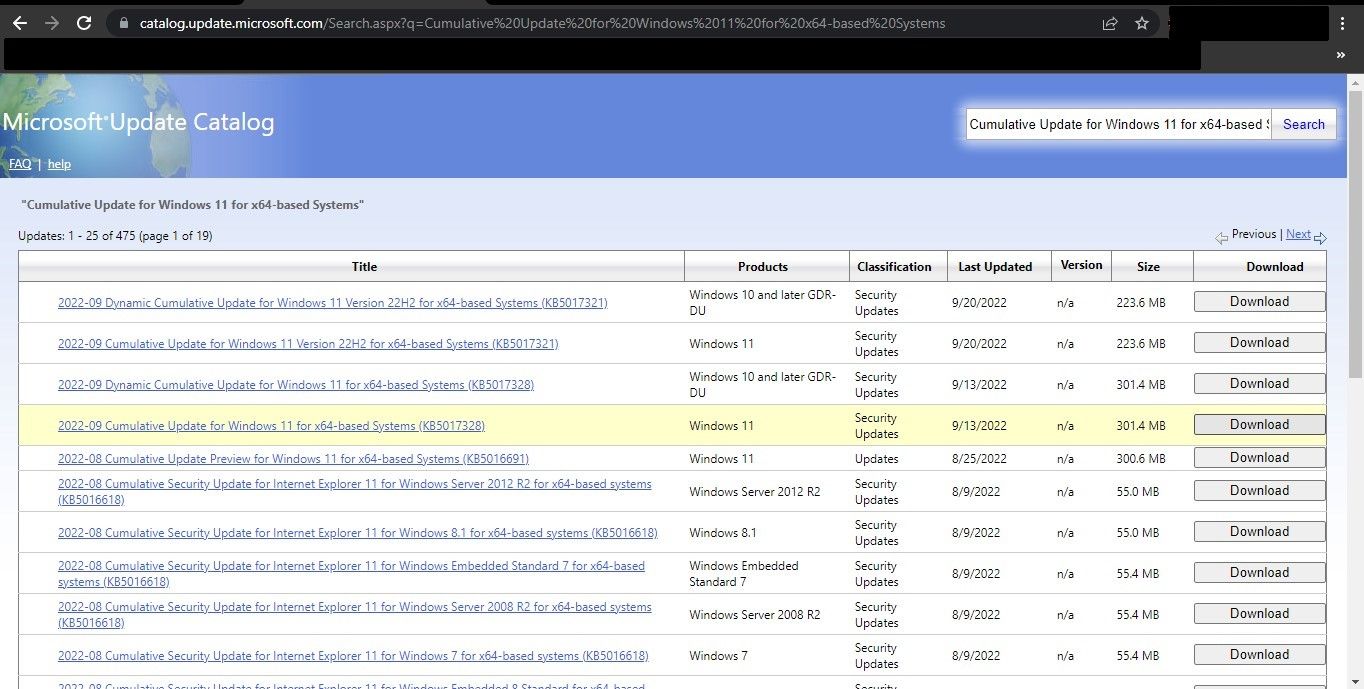This screenshot has height=689, width=1364.
Task: Open 2022-09 Cumulative Update Version 22H2 (non-Dynamic) link
Action: [308, 344]
